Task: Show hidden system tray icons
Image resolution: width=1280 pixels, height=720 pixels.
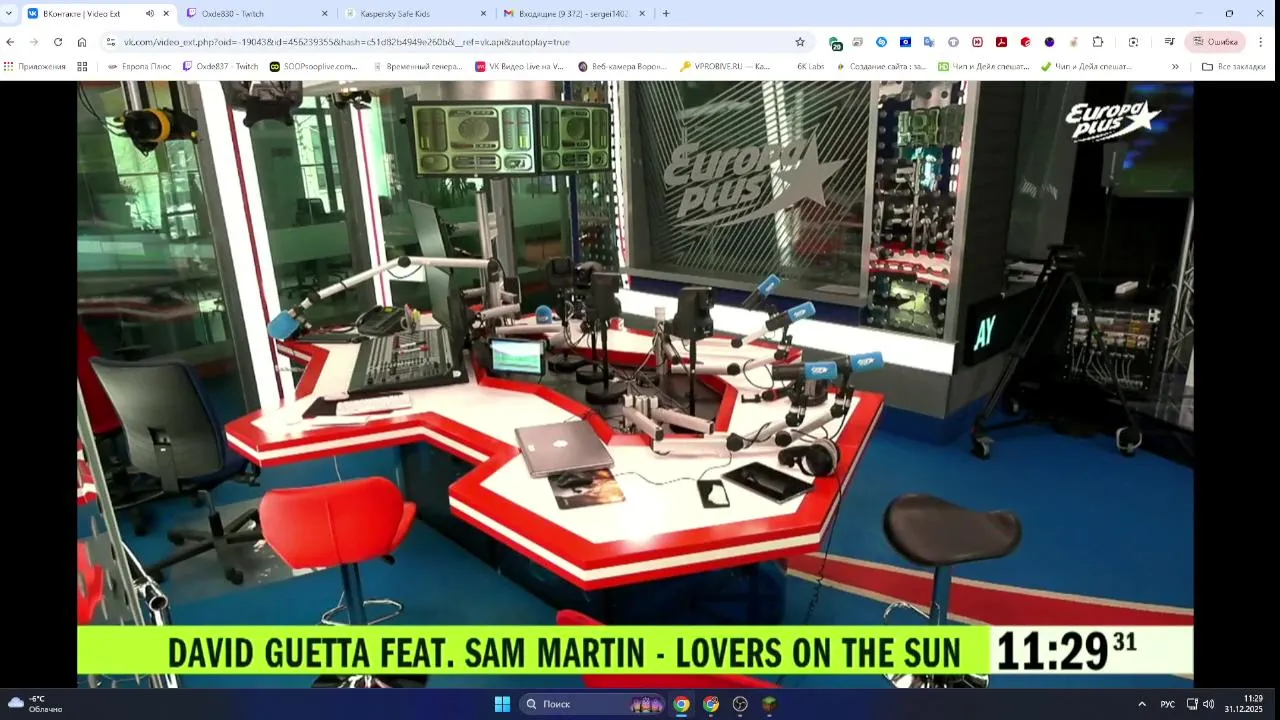Action: pyautogui.click(x=1142, y=704)
